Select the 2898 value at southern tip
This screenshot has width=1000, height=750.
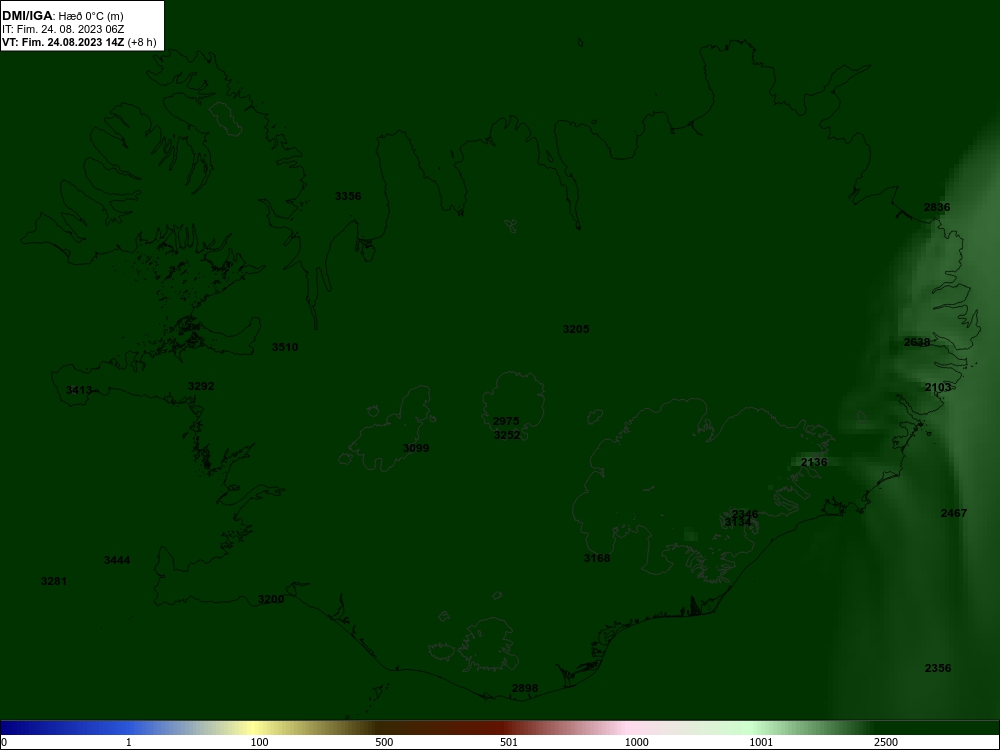(525, 688)
